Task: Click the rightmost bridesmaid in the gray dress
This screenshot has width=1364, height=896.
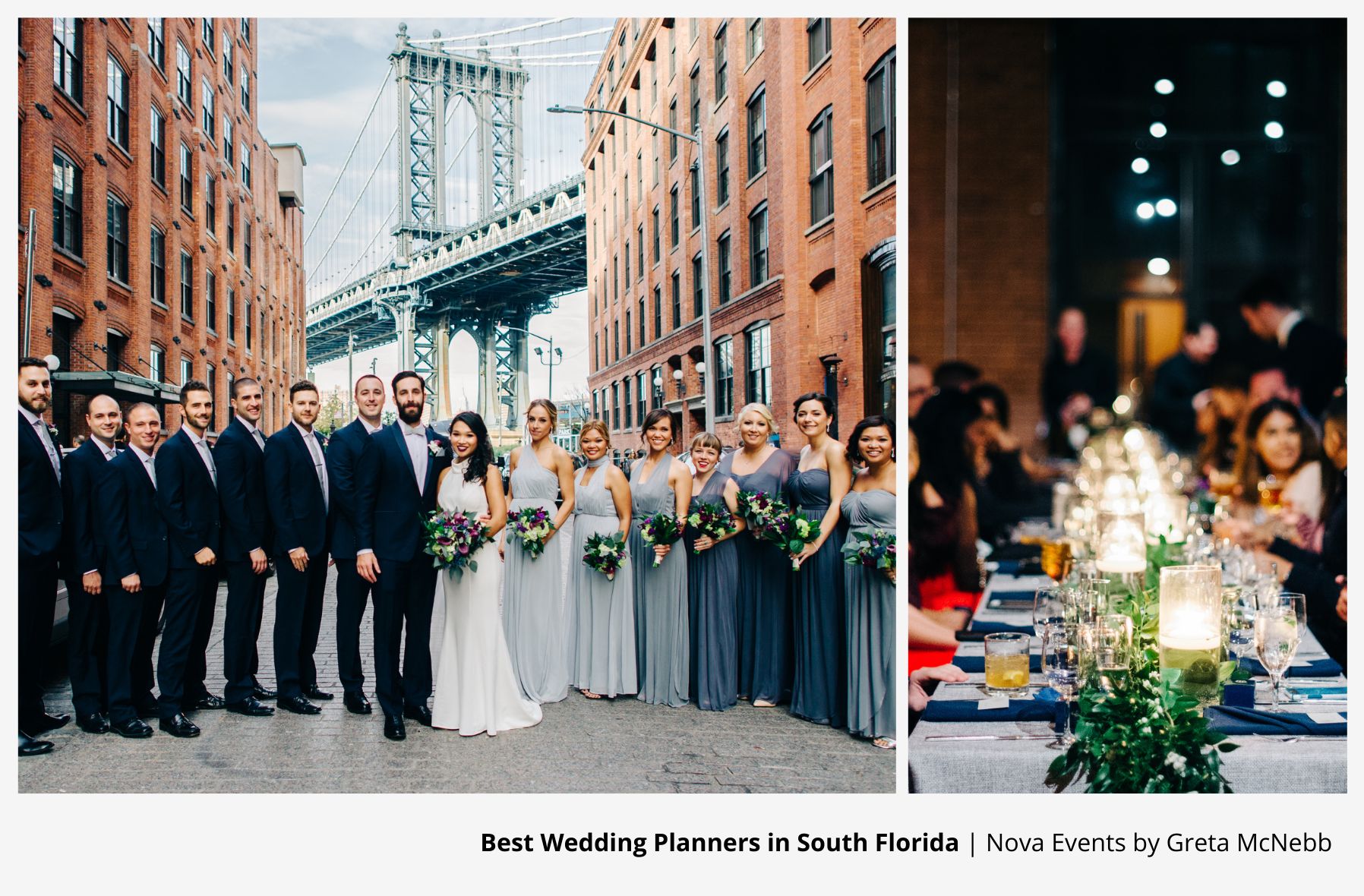Action: [870, 577]
